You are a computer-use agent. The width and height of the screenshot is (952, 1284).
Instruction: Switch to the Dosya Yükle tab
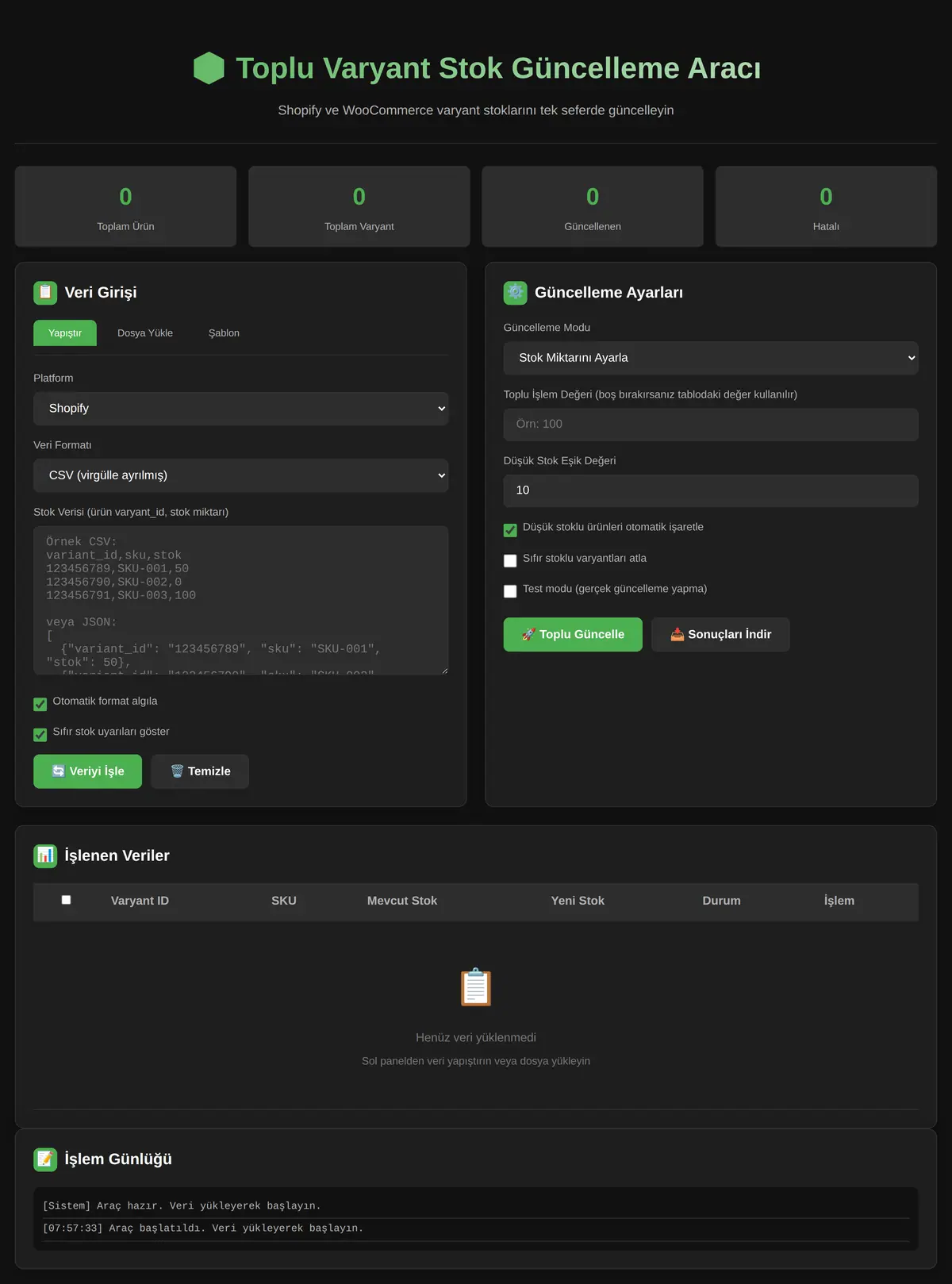click(x=145, y=333)
